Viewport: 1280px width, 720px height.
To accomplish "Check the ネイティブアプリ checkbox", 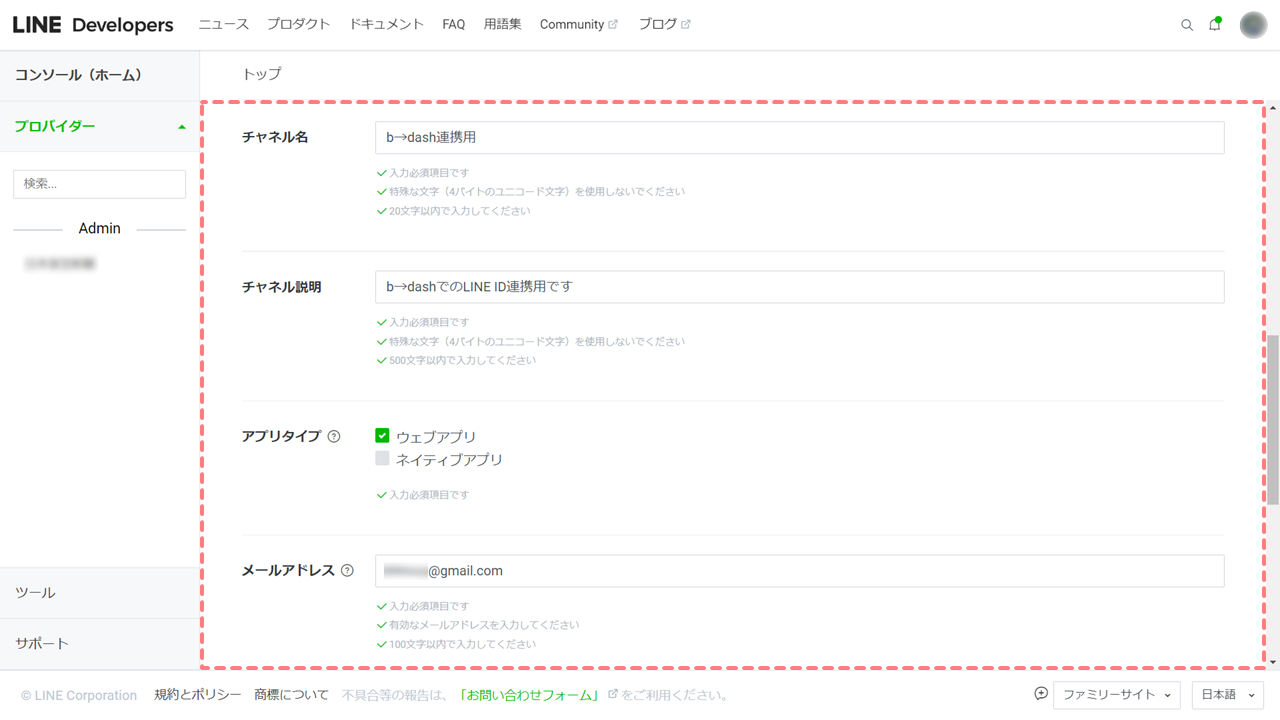I will tap(382, 458).
